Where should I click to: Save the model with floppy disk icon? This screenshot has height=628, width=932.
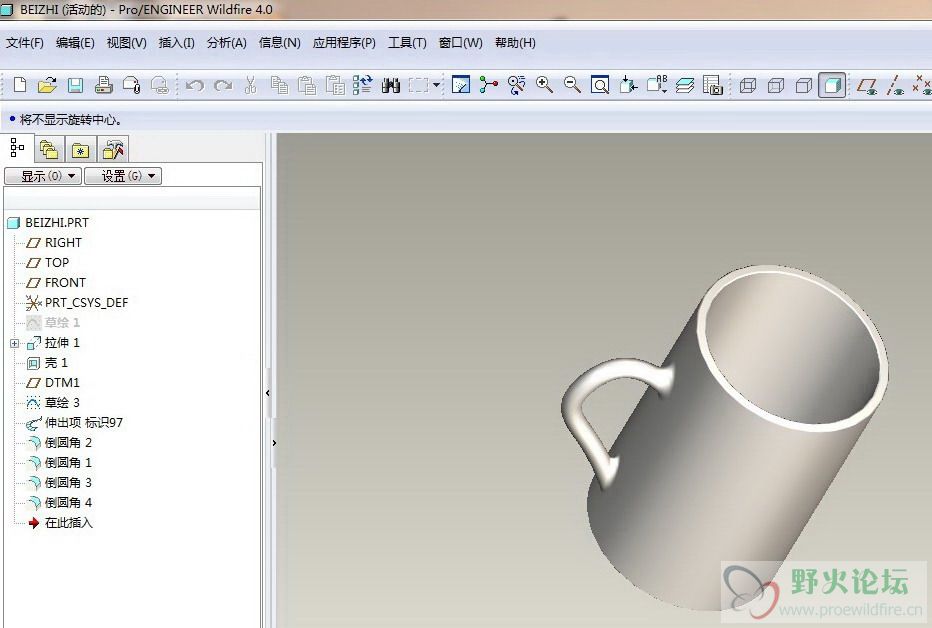tap(75, 85)
